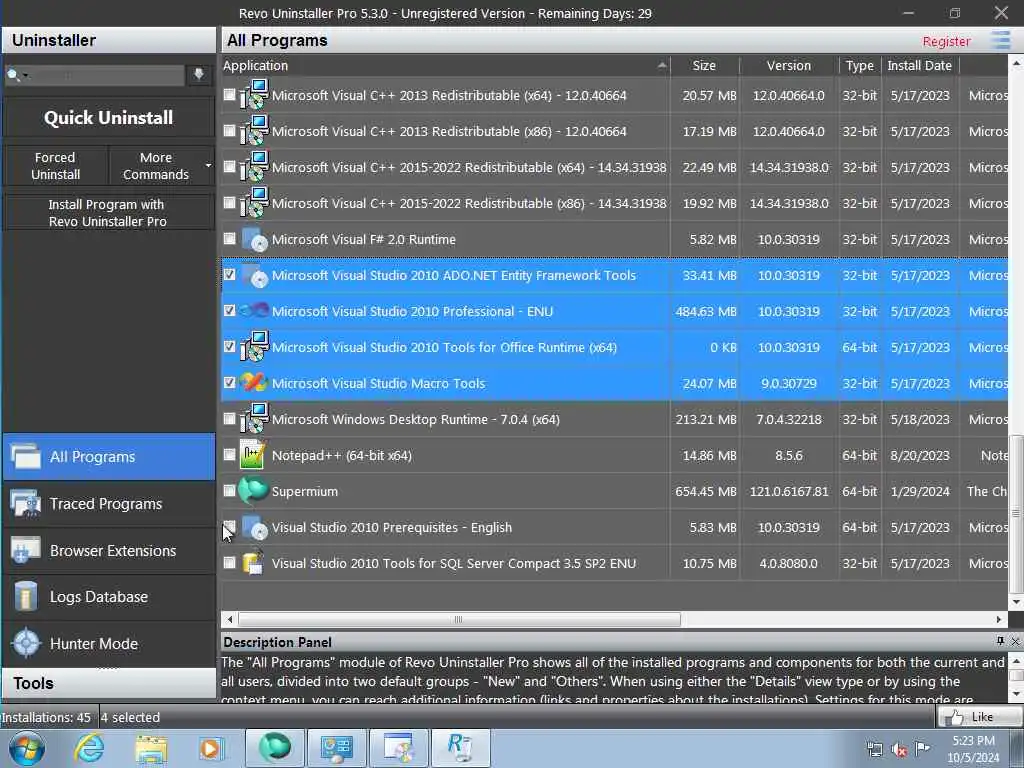This screenshot has width=1024, height=768.
Task: Check the Visual C++ 2015-2022 x64 checkbox
Action: point(229,167)
